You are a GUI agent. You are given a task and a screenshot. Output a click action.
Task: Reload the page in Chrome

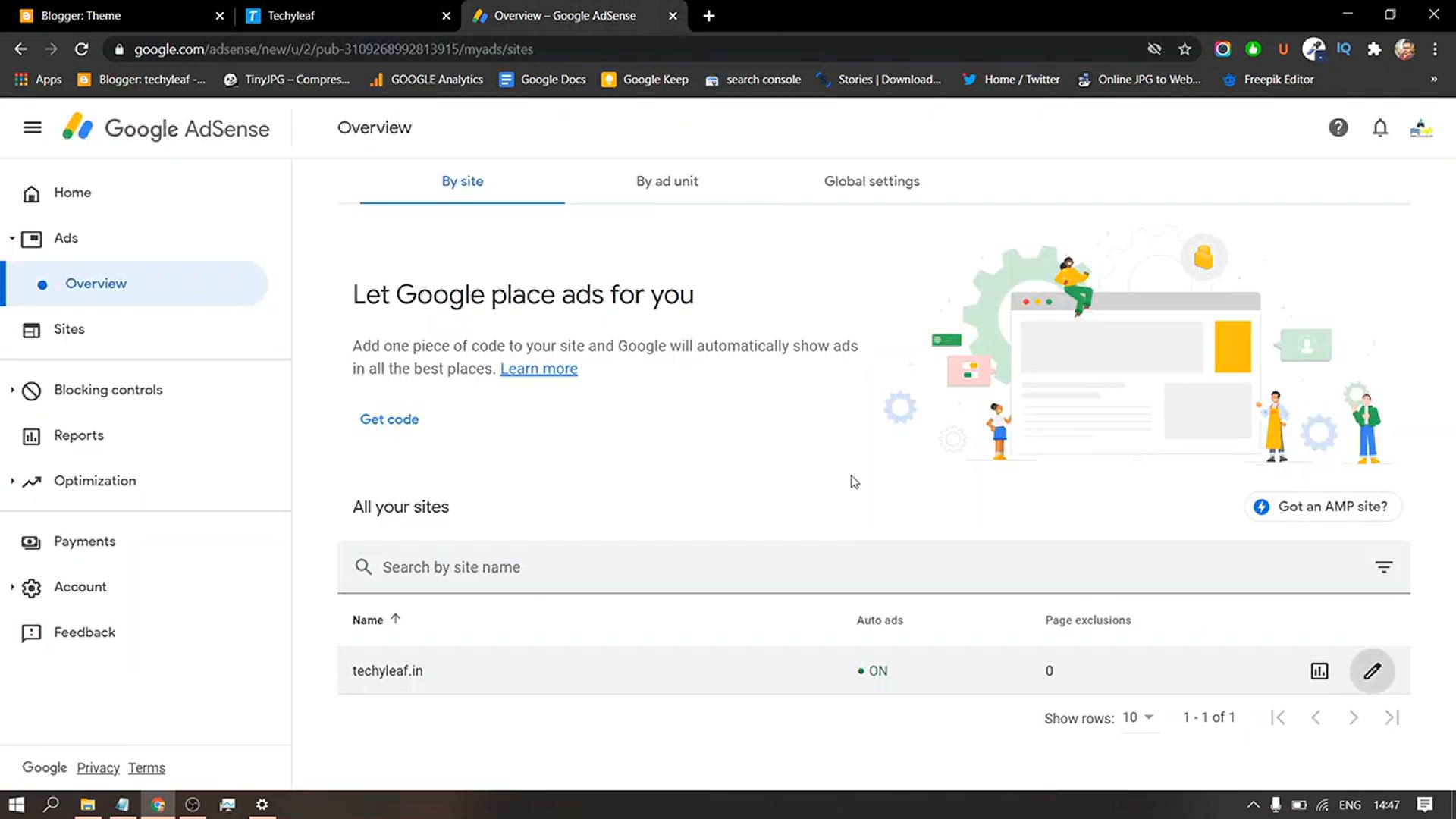82,49
